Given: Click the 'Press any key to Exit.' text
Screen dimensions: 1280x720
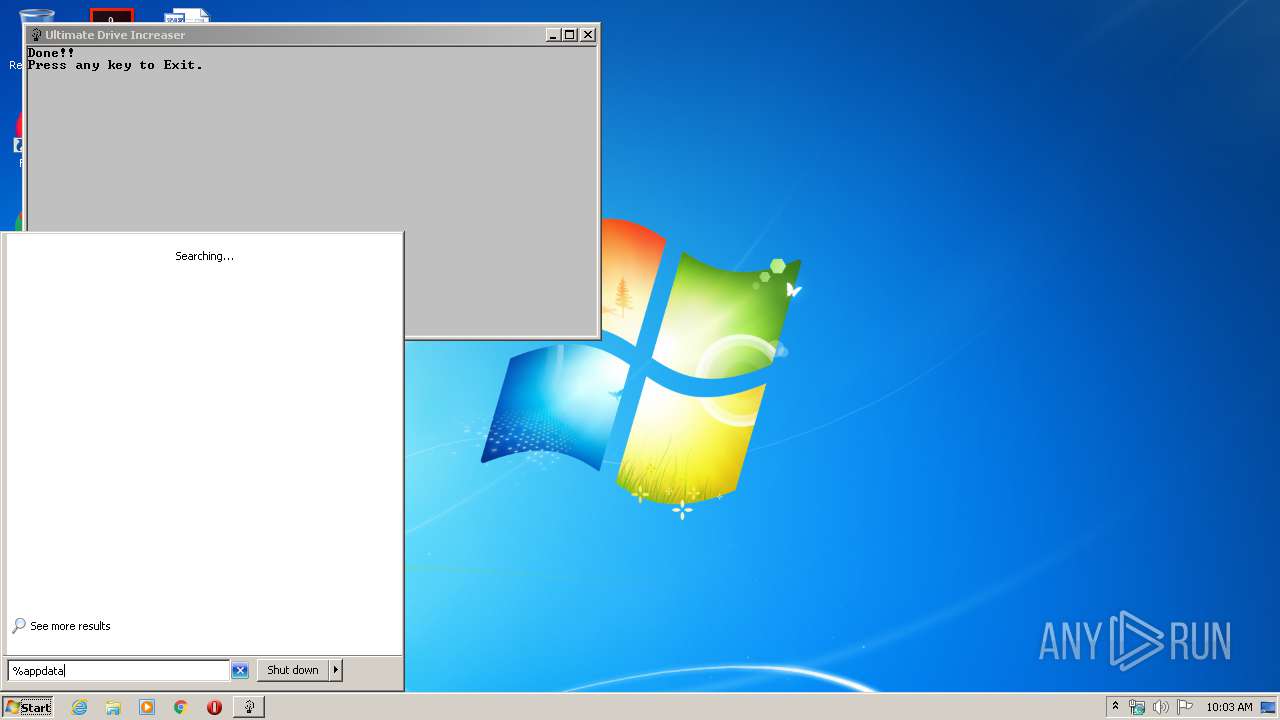Looking at the screenshot, I should pos(115,65).
